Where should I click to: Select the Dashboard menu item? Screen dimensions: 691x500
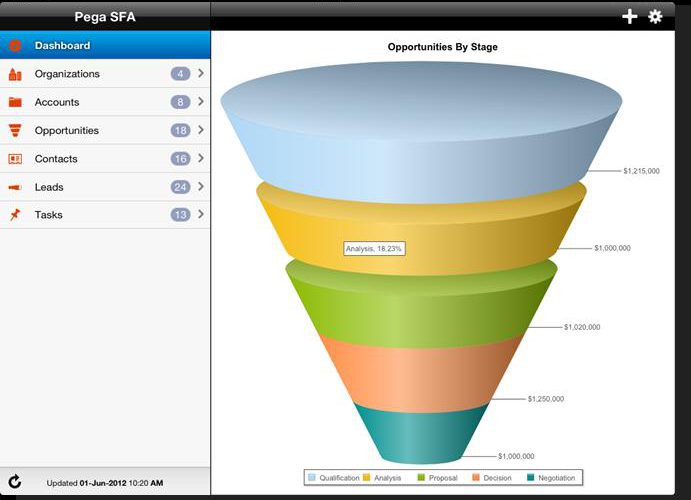(x=62, y=46)
